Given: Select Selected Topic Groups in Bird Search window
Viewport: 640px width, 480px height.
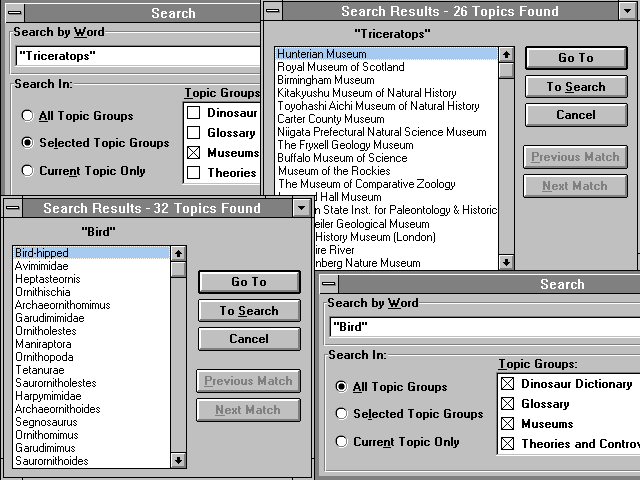Looking at the screenshot, I should (x=409, y=414).
